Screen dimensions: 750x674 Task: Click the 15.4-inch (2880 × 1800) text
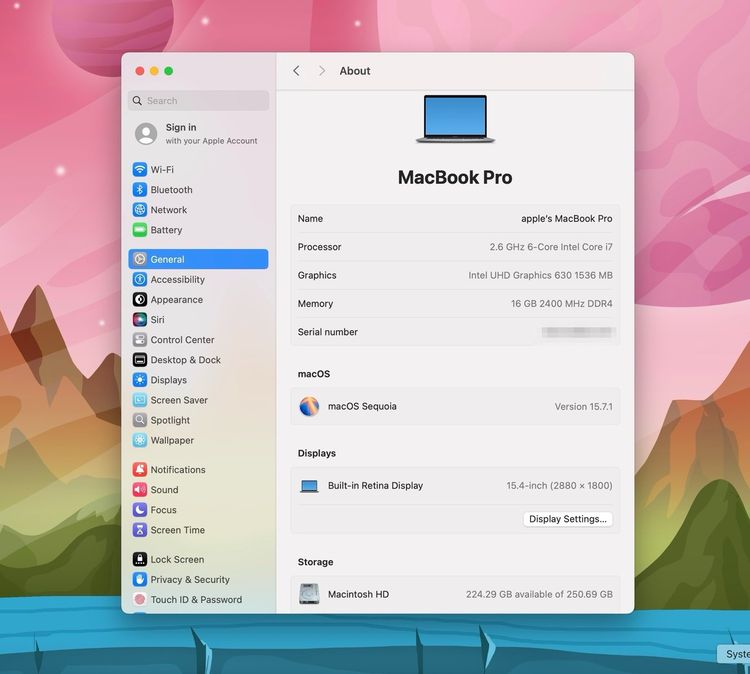pyautogui.click(x=559, y=486)
